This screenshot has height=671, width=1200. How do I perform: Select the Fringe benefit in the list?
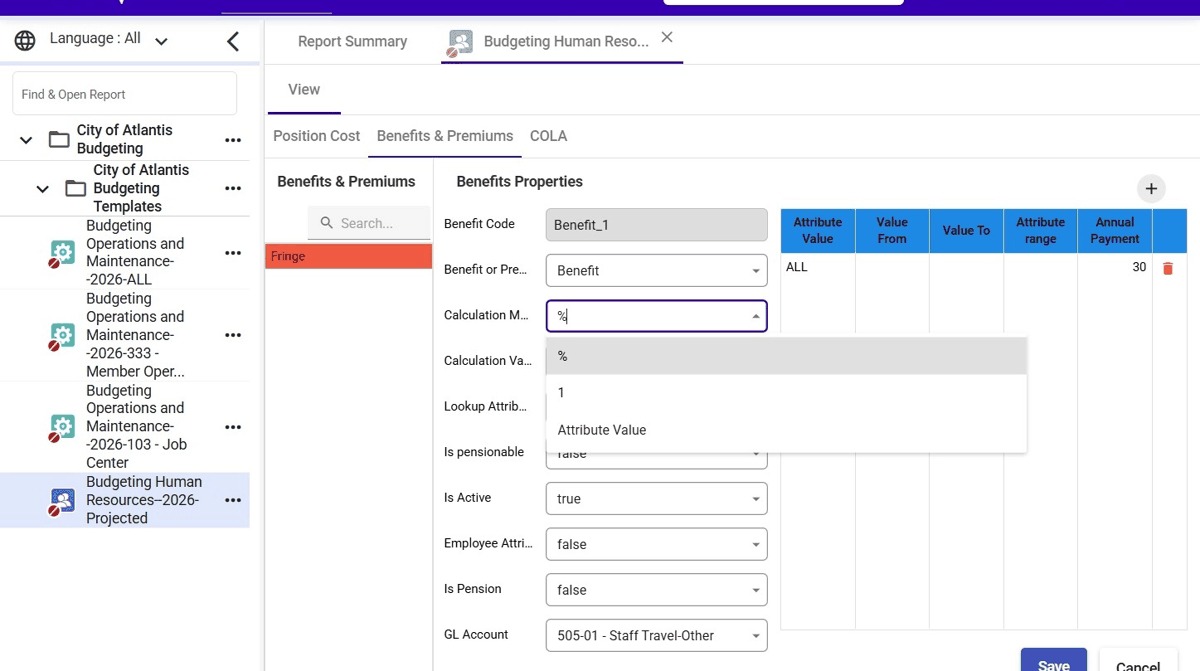348,257
